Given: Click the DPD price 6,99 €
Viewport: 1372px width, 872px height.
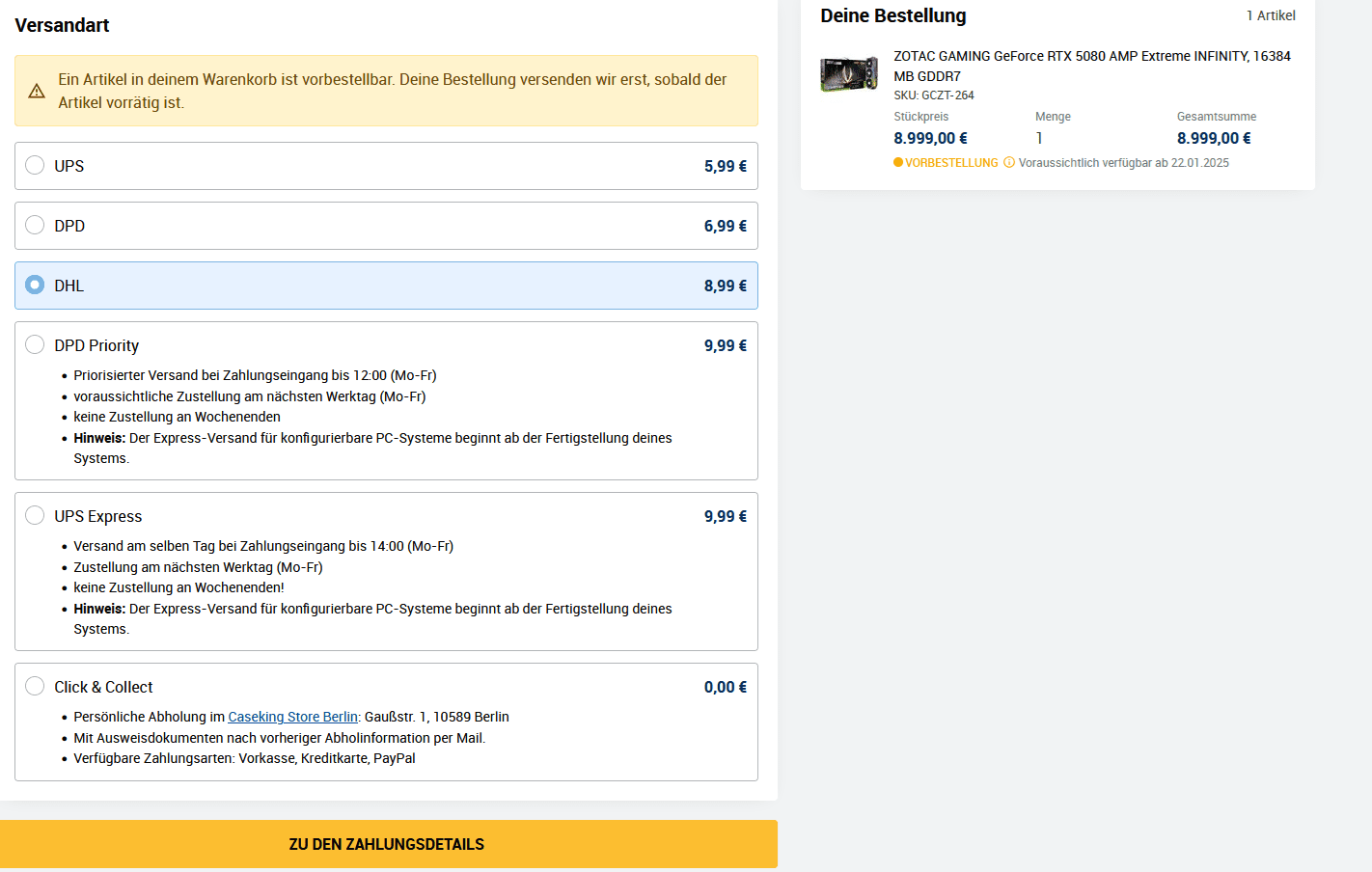Looking at the screenshot, I should 726,226.
